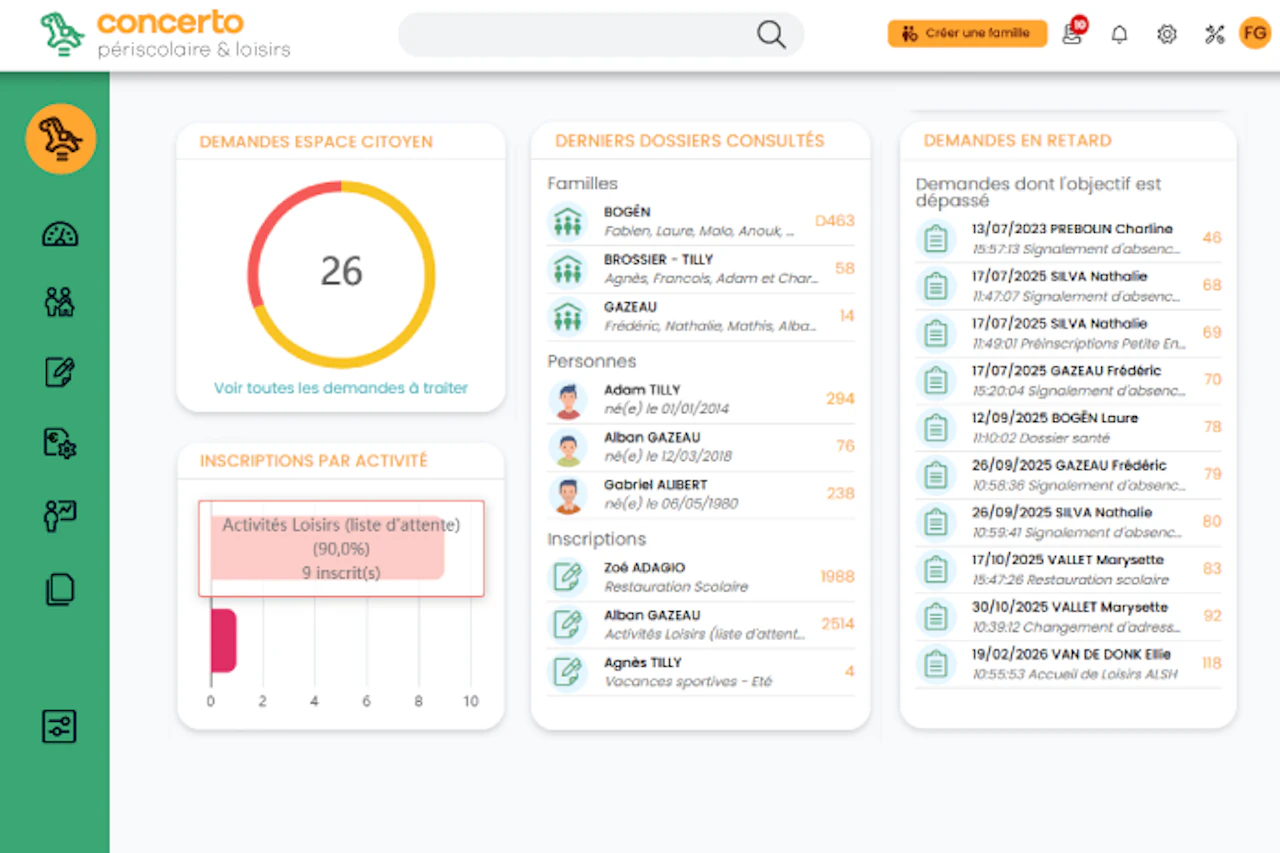Open the GAZEAU family record
The image size is (1280, 853).
(x=701, y=317)
